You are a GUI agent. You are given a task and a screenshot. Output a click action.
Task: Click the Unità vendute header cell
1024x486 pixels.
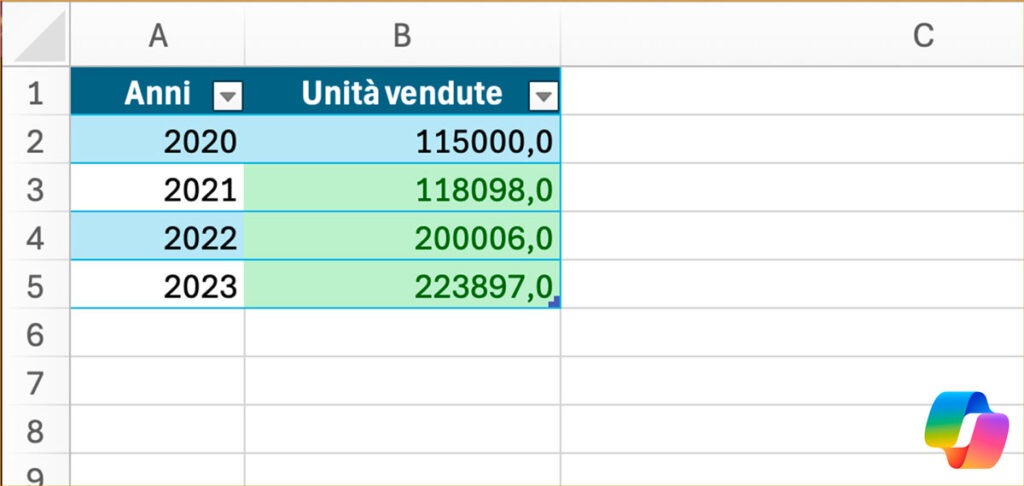[402, 91]
